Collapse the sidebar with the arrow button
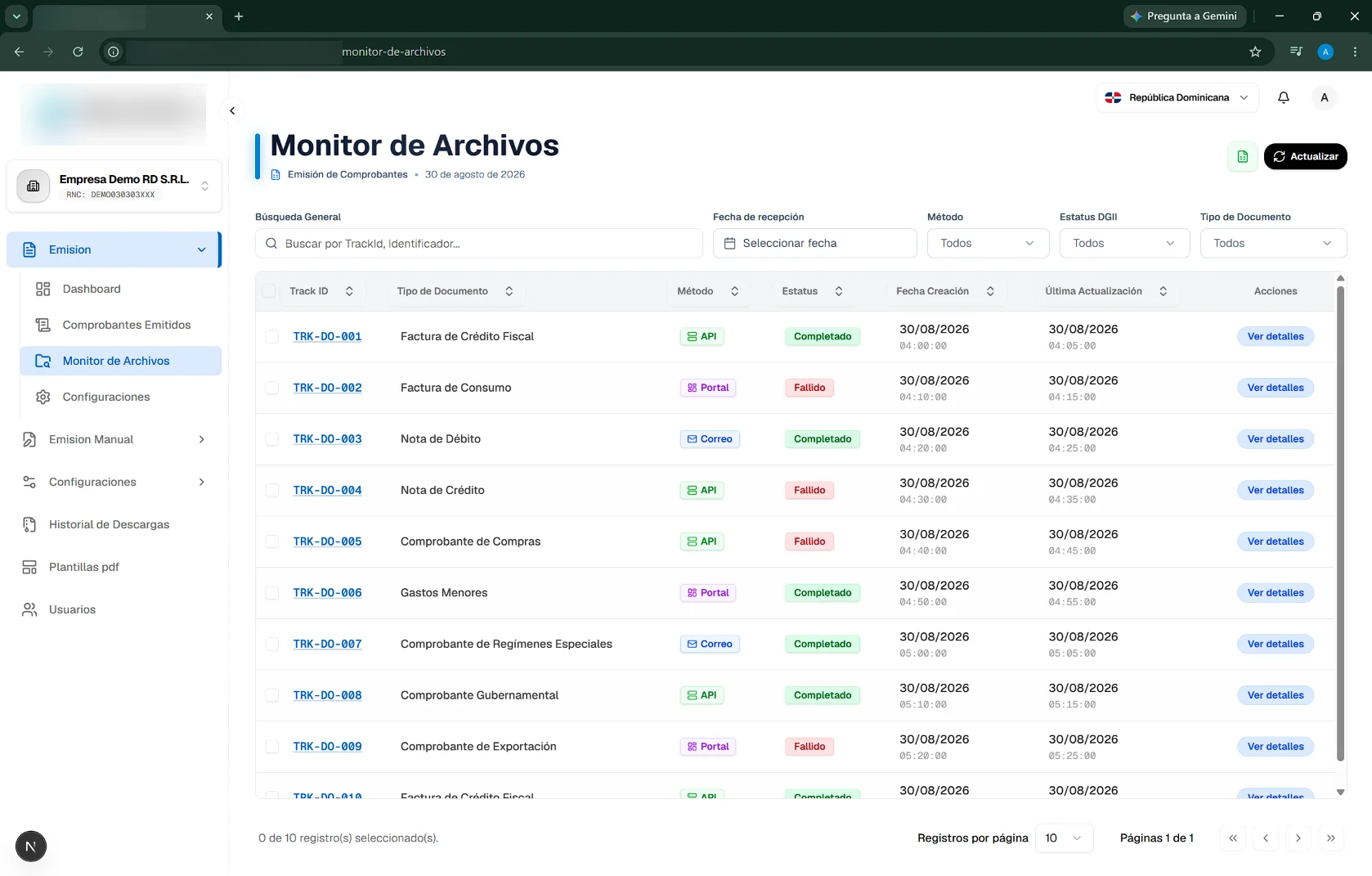 (232, 110)
